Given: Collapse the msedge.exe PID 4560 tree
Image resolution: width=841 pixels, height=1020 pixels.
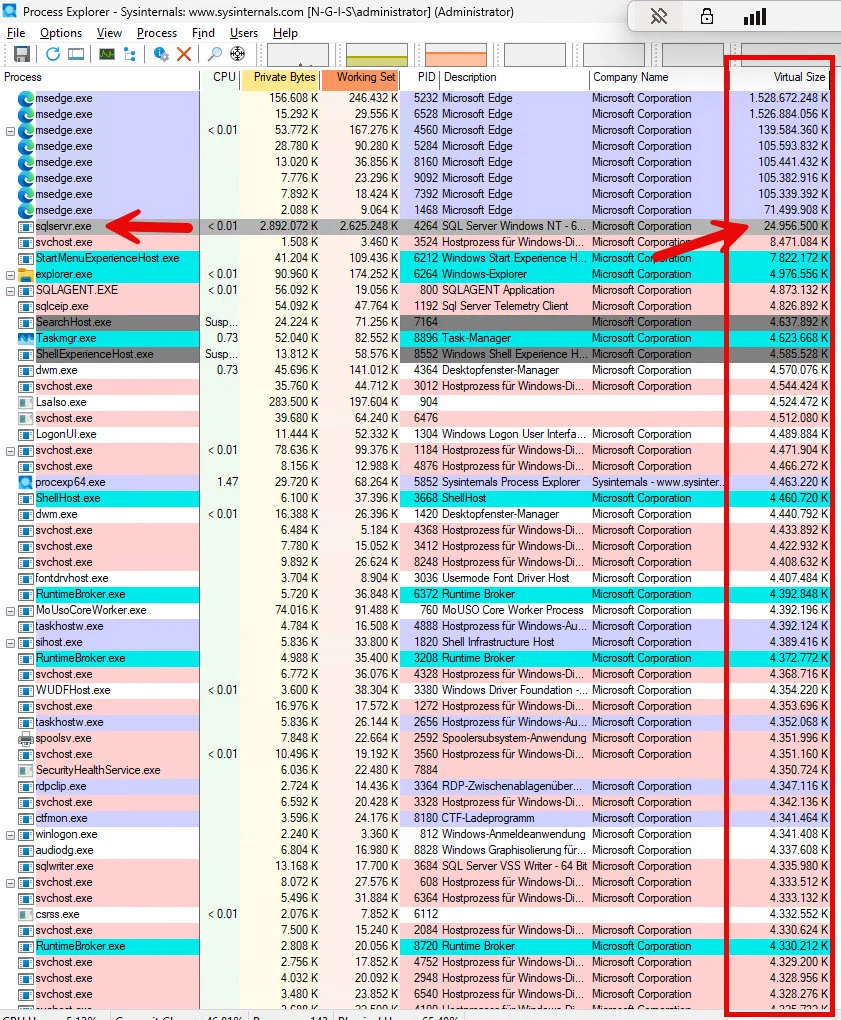Looking at the screenshot, I should pyautogui.click(x=10, y=131).
